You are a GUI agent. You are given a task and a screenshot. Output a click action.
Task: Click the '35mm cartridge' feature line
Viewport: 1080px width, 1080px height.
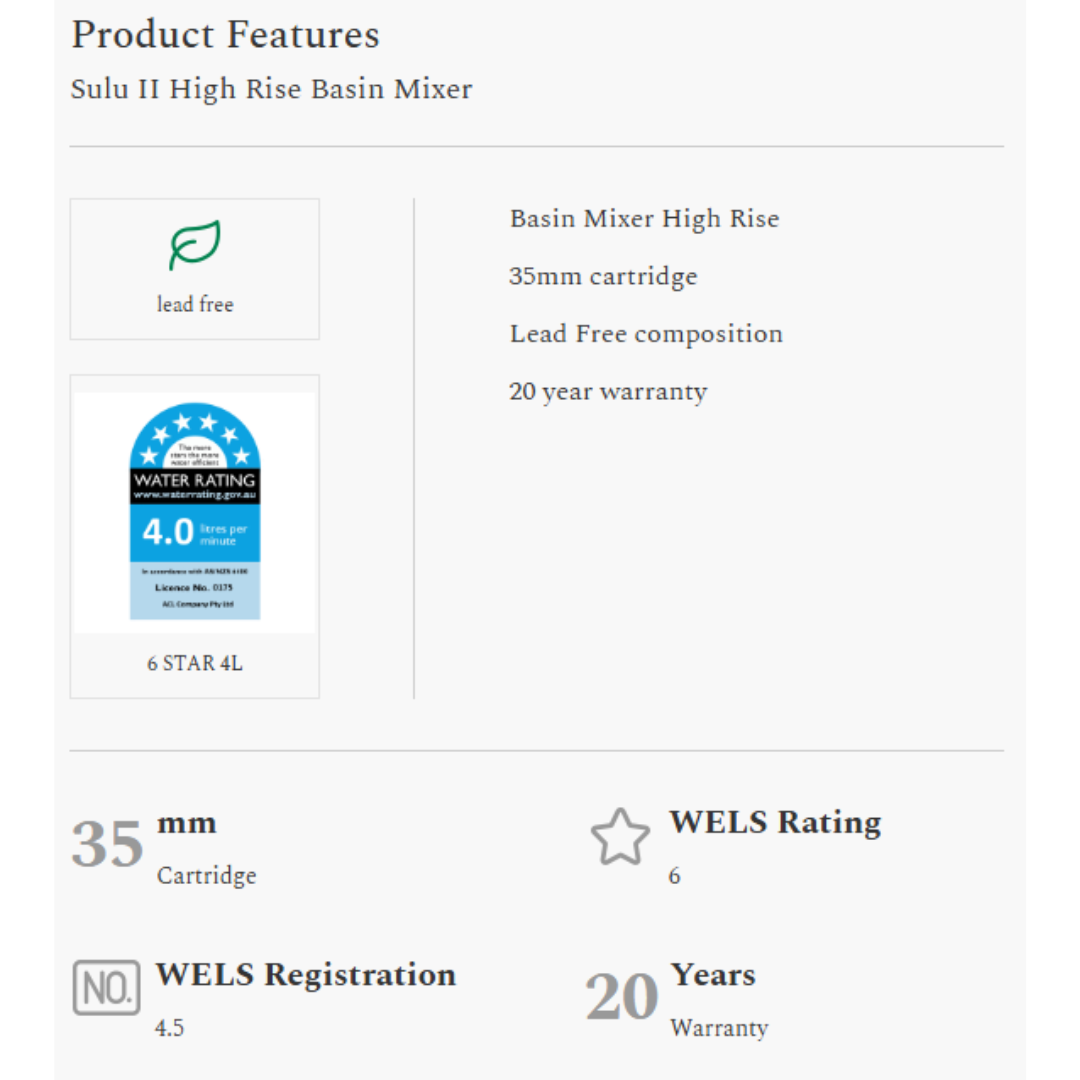[x=603, y=276]
